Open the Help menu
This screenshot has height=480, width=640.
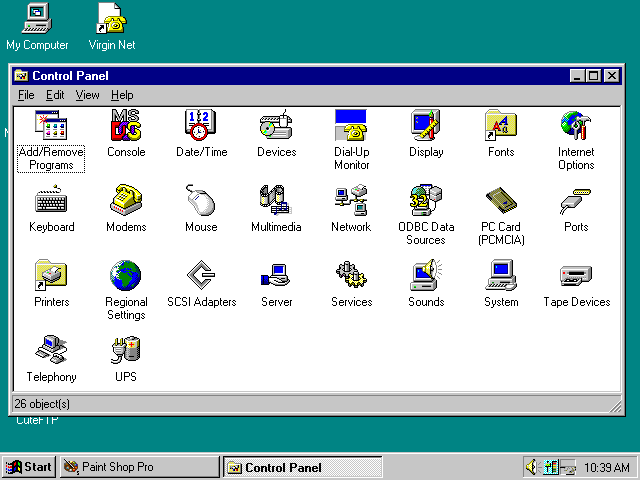click(122, 95)
